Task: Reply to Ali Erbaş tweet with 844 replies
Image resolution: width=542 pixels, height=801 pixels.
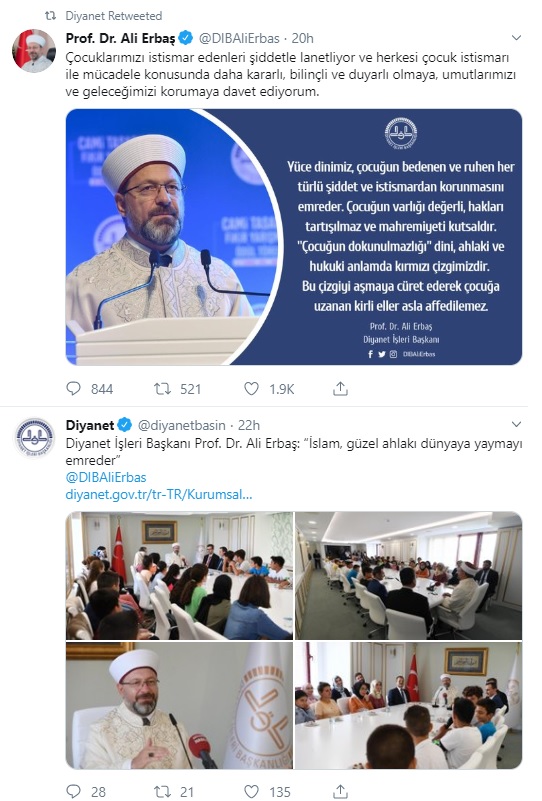Action: 74,389
